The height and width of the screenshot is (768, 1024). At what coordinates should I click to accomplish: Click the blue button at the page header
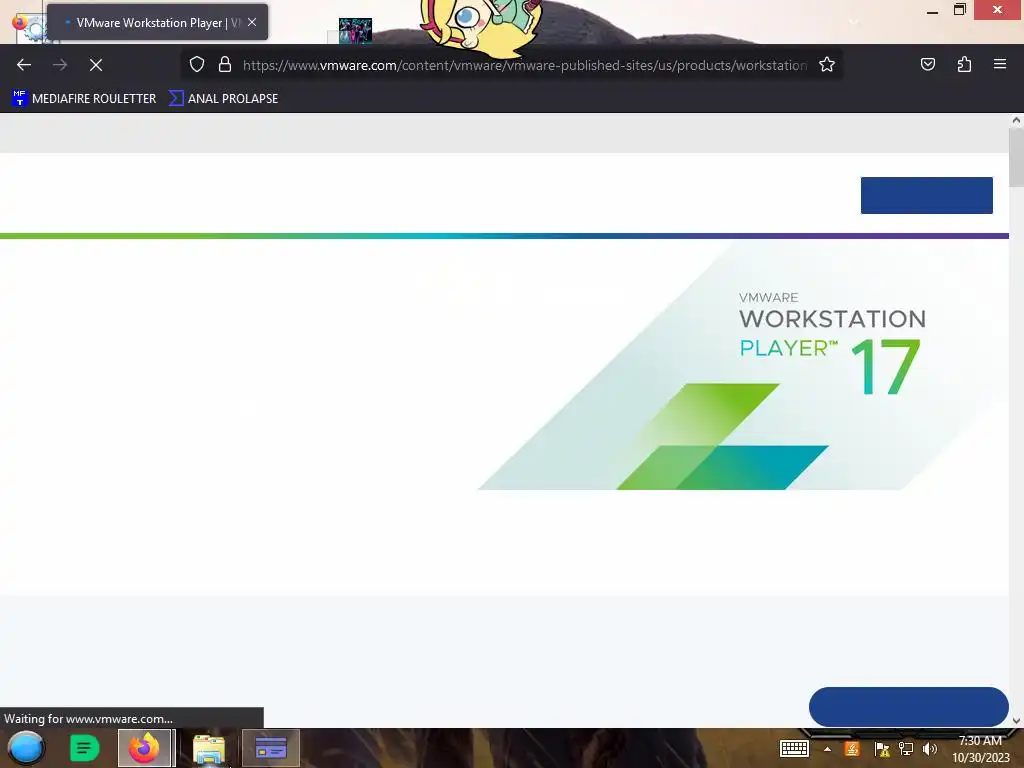926,195
